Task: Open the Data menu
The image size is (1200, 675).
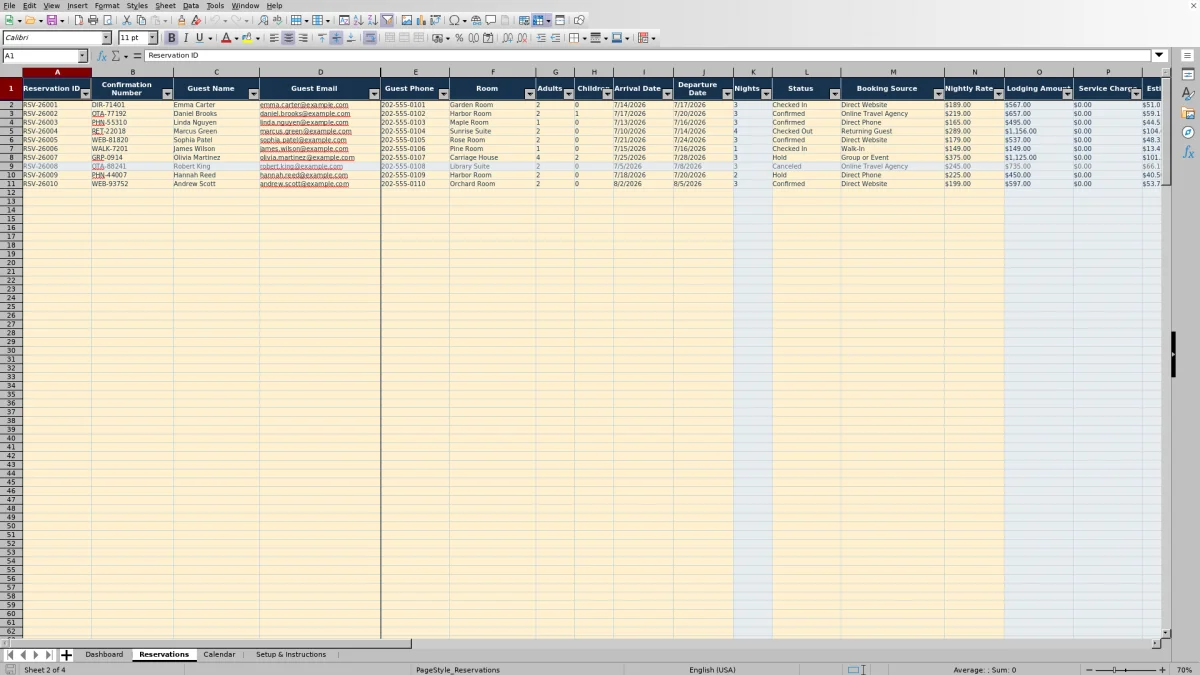Action: click(190, 6)
